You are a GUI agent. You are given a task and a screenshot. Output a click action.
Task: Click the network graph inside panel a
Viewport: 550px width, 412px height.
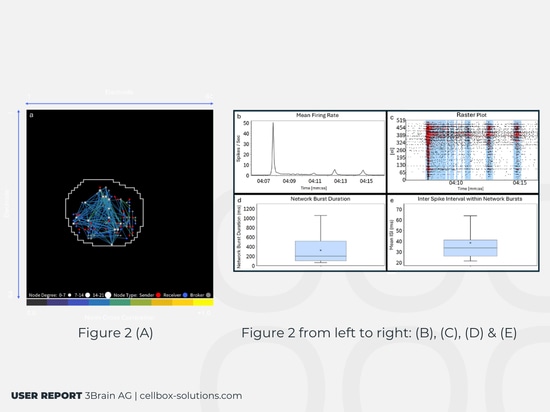(x=105, y=213)
